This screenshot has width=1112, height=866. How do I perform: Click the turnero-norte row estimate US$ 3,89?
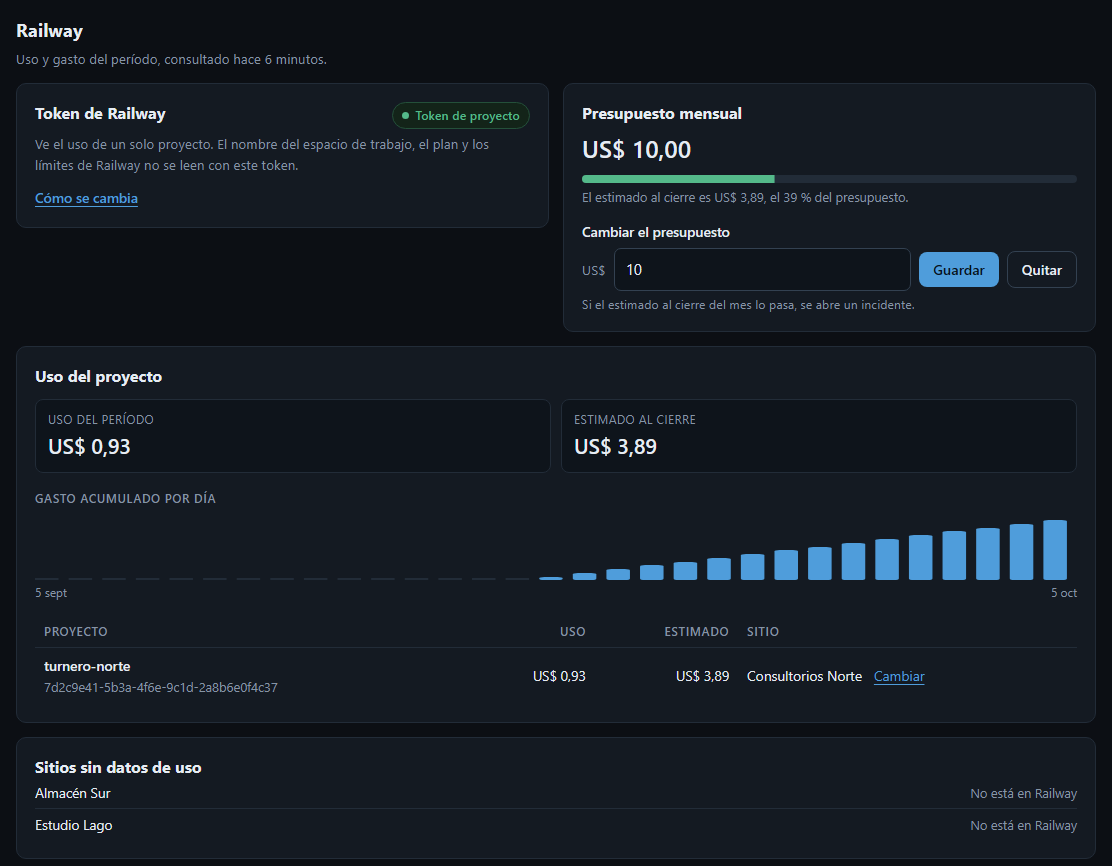(702, 676)
